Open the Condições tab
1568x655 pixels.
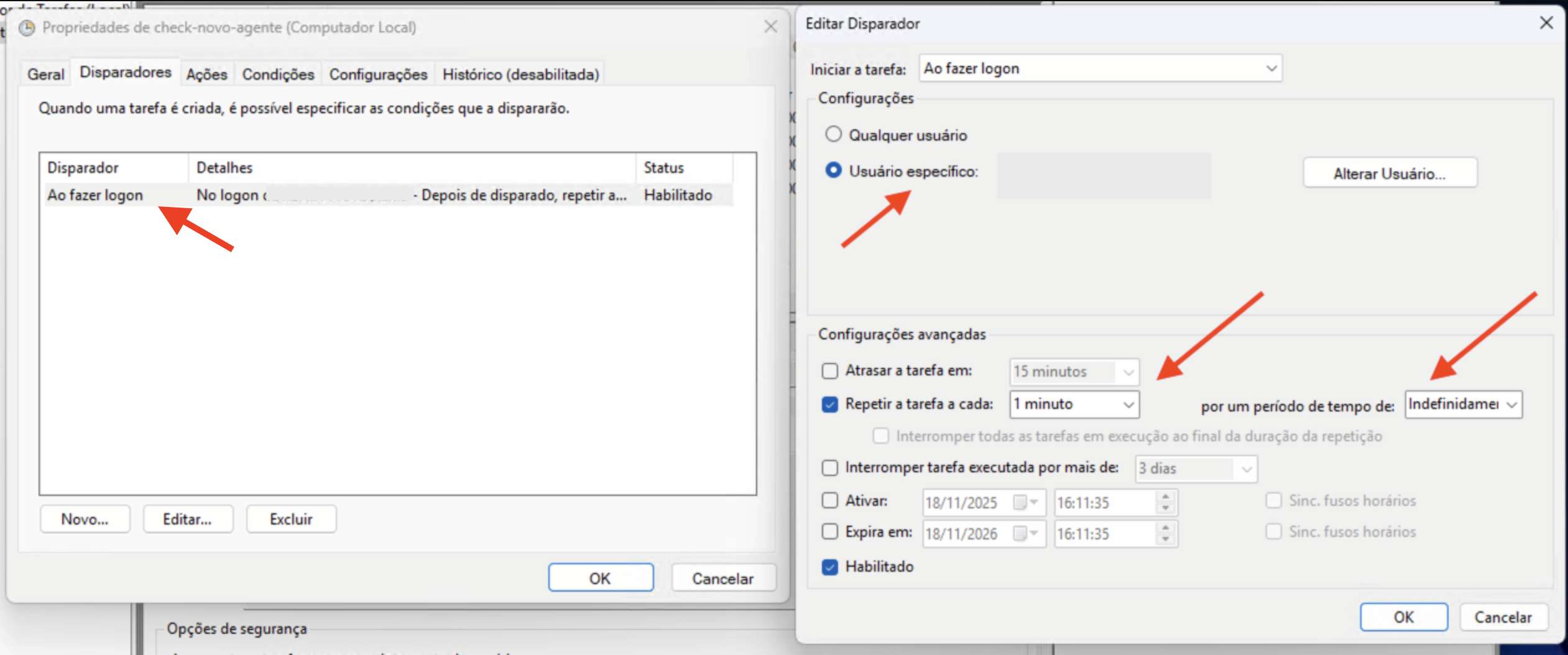click(x=278, y=75)
